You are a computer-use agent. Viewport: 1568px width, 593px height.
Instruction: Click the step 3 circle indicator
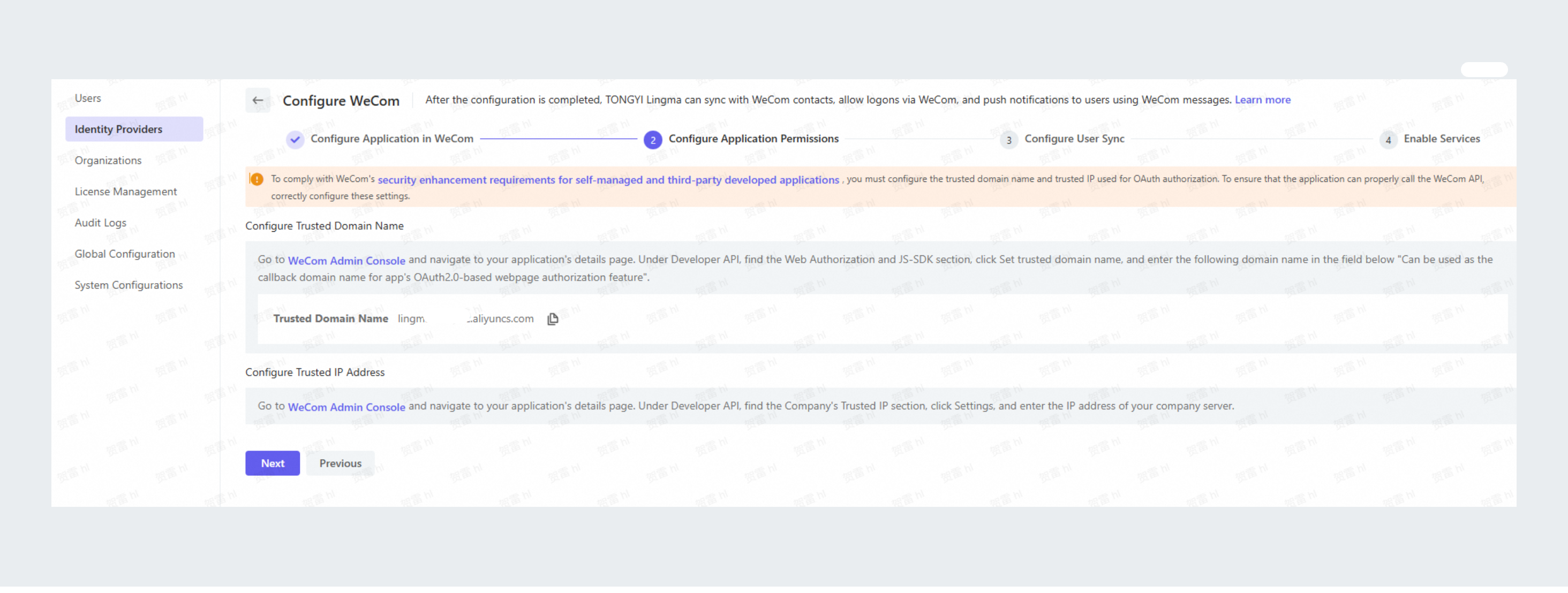pyautogui.click(x=1008, y=140)
